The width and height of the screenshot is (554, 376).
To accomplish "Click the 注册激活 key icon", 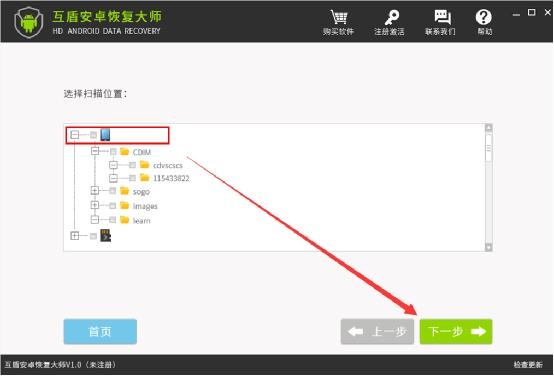I will 391,17.
